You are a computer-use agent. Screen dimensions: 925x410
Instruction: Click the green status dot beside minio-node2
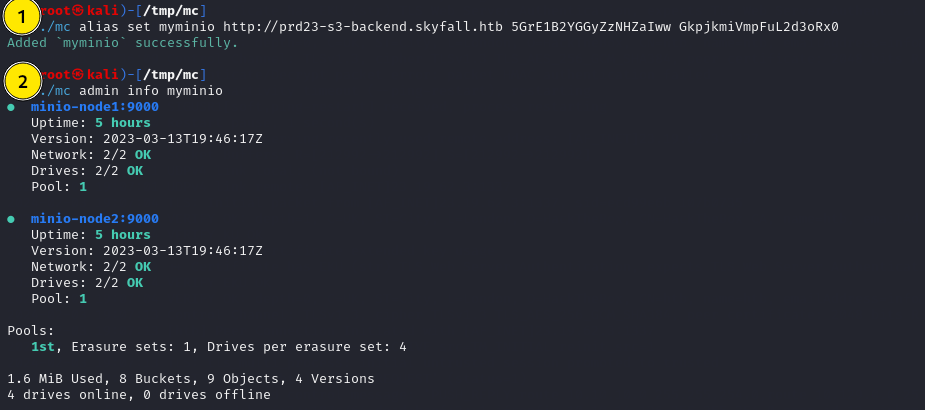click(x=11, y=219)
